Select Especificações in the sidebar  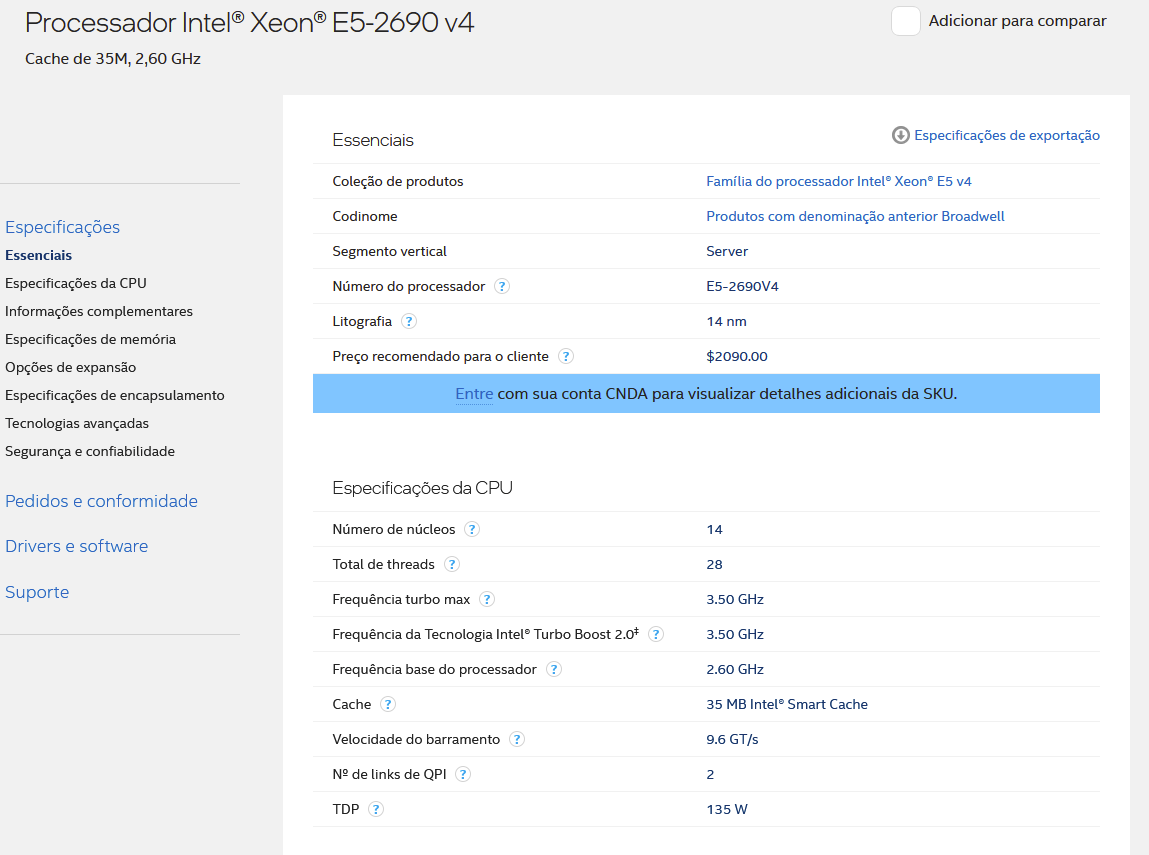point(62,227)
